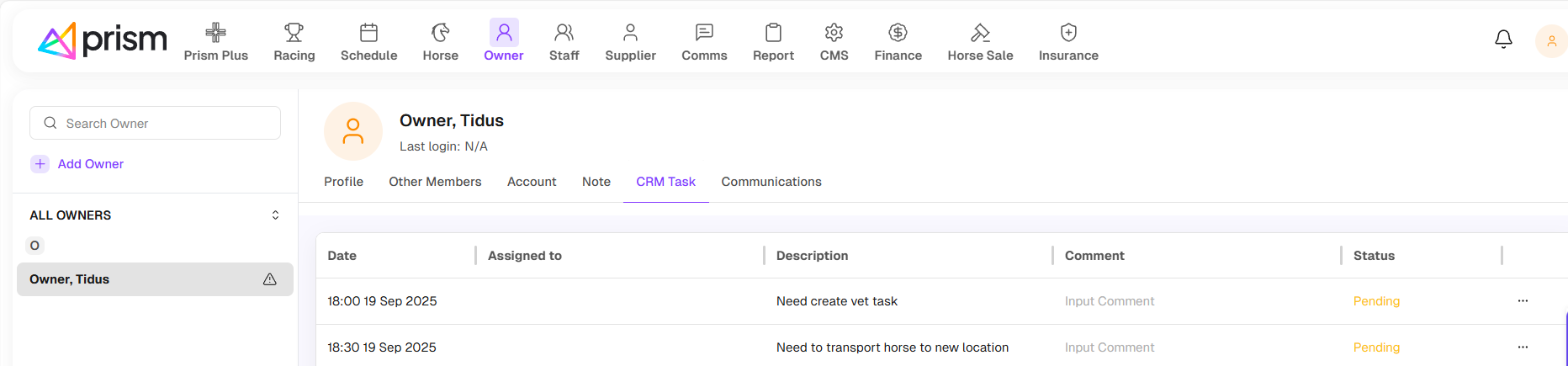Go to the Schedule calendar icon

[368, 33]
